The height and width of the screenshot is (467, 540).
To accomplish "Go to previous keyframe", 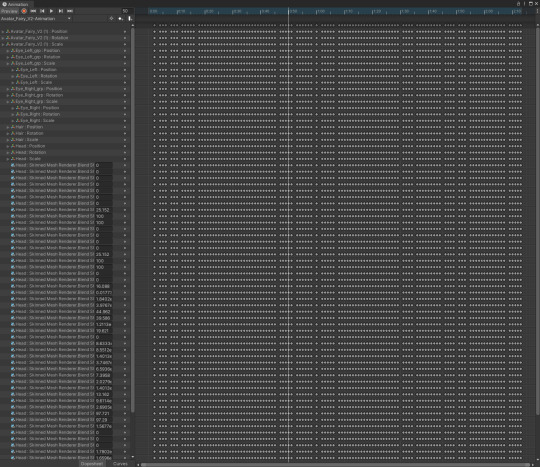I will (42, 11).
